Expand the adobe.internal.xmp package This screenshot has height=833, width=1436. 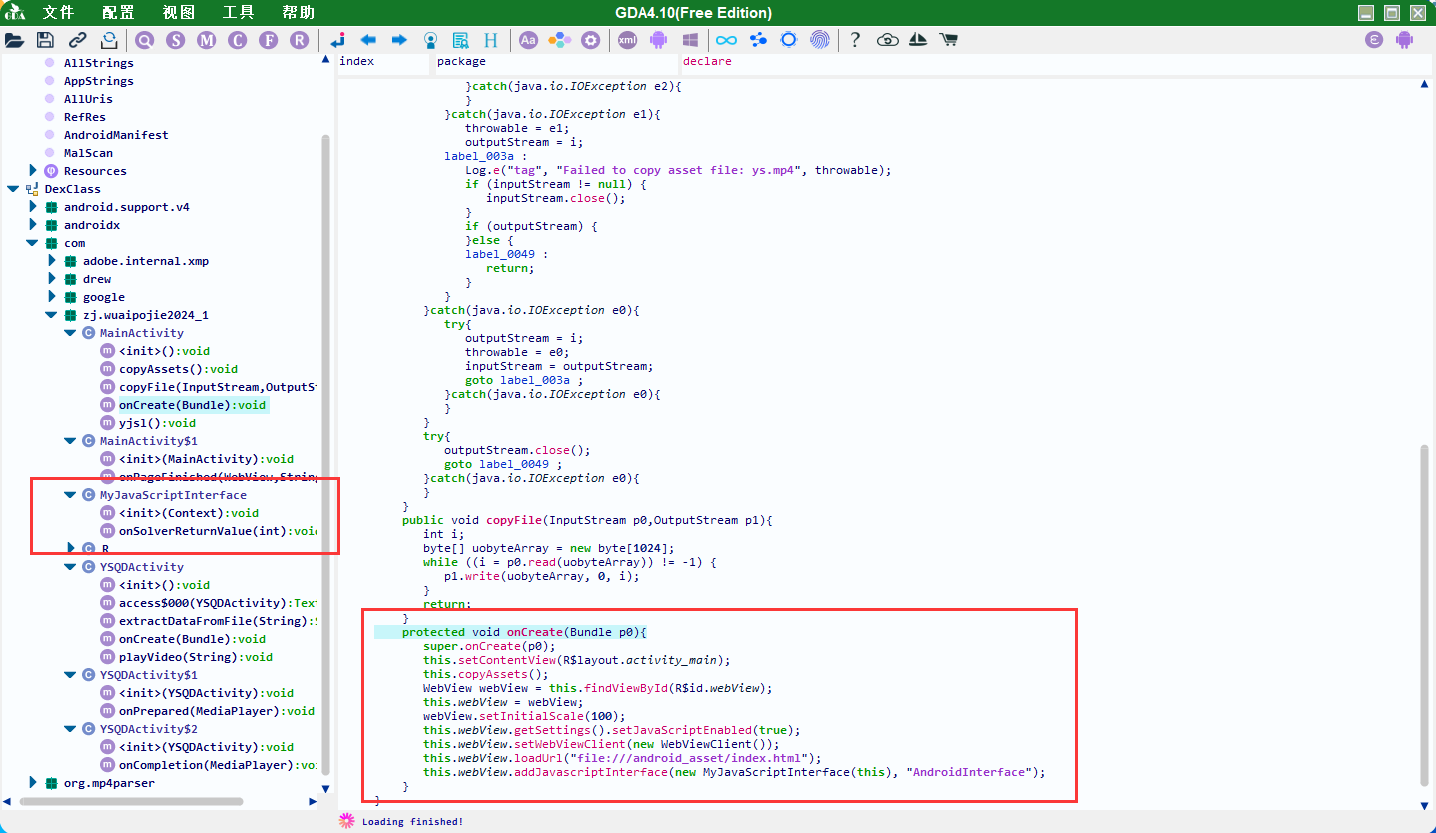52,261
